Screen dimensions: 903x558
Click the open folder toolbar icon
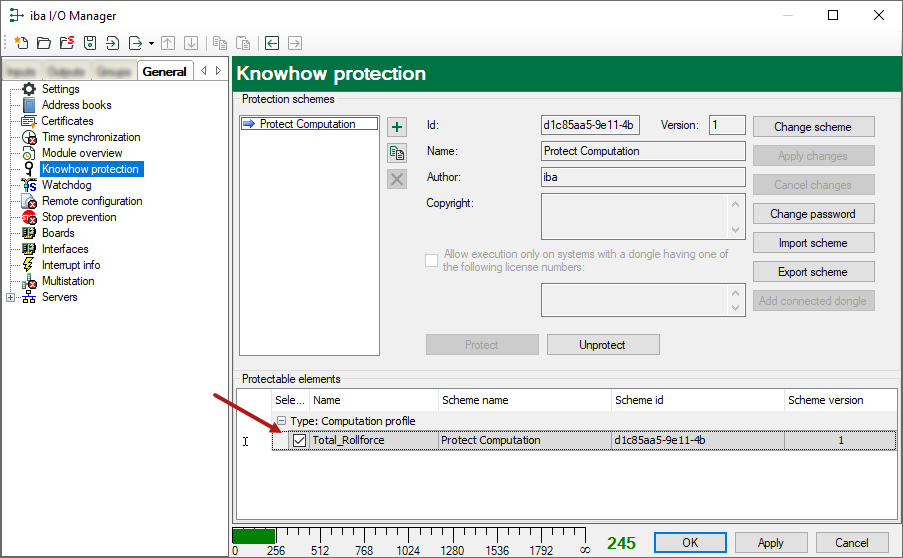click(x=44, y=43)
